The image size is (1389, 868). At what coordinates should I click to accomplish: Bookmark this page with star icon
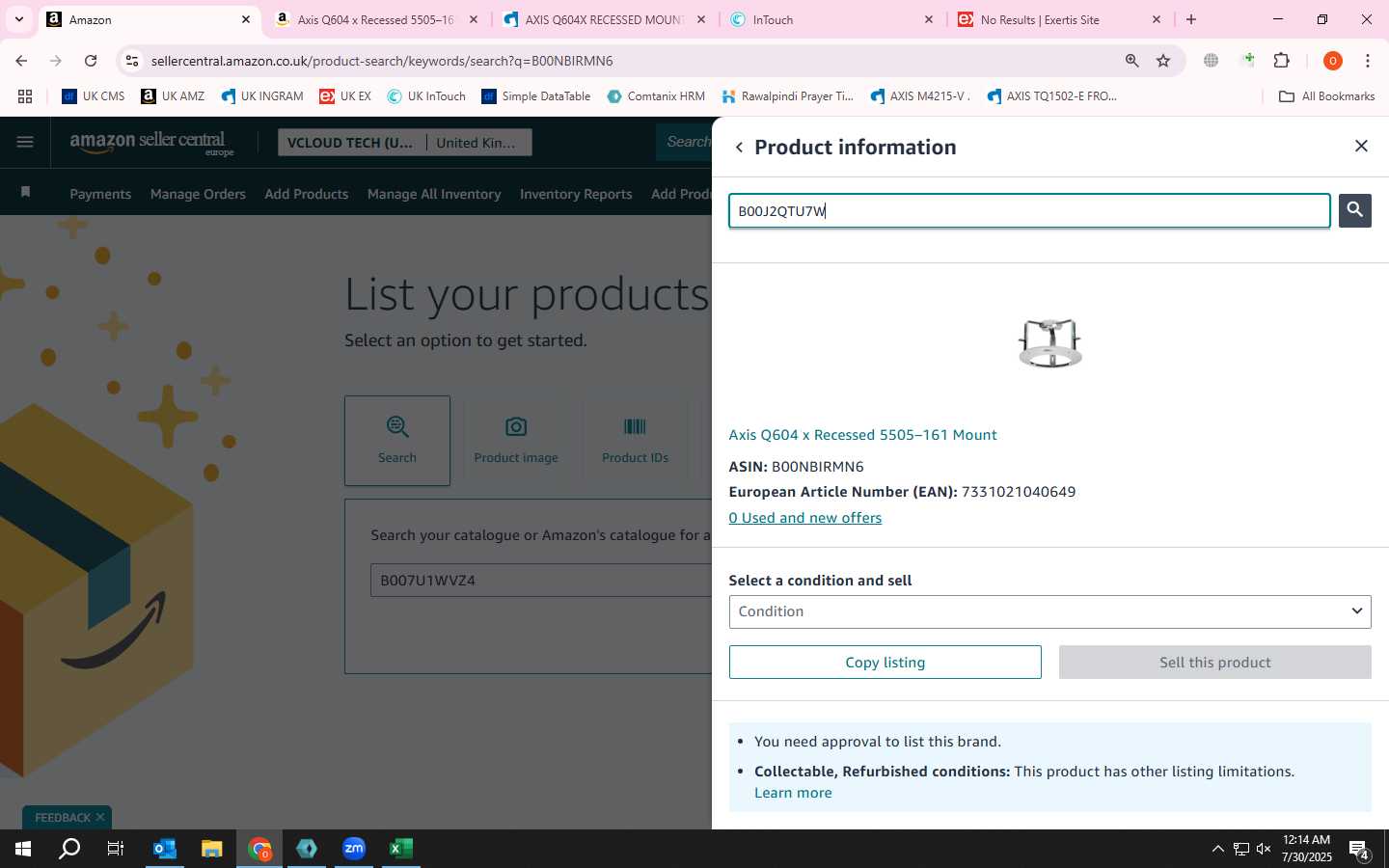[1163, 61]
